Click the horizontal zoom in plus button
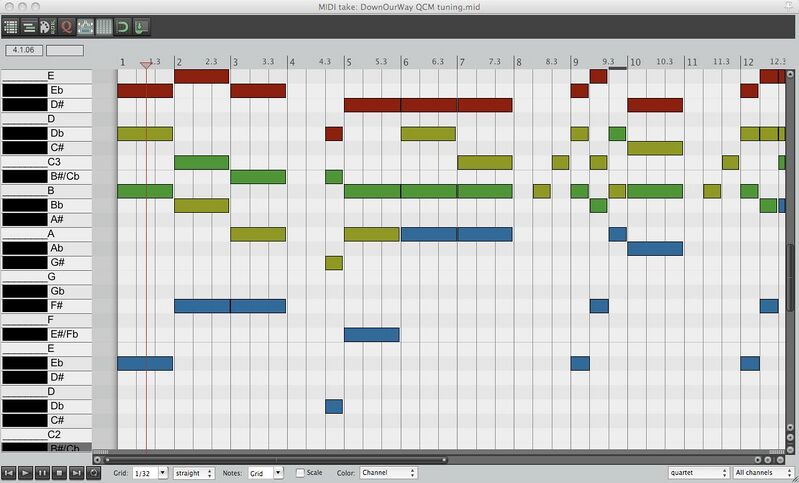The width and height of the screenshot is (799, 483). pos(768,460)
